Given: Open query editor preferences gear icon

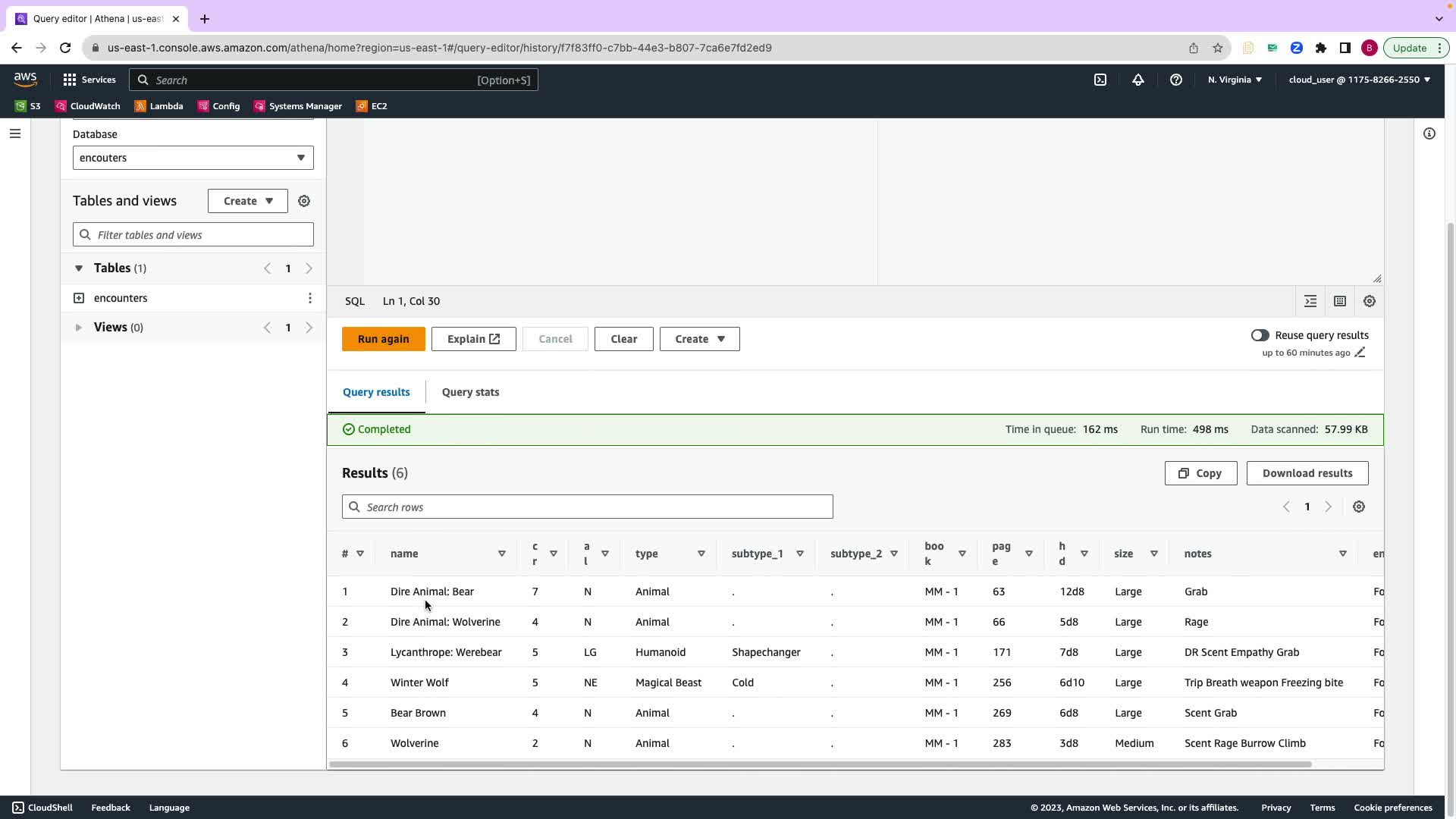Looking at the screenshot, I should click(1370, 301).
